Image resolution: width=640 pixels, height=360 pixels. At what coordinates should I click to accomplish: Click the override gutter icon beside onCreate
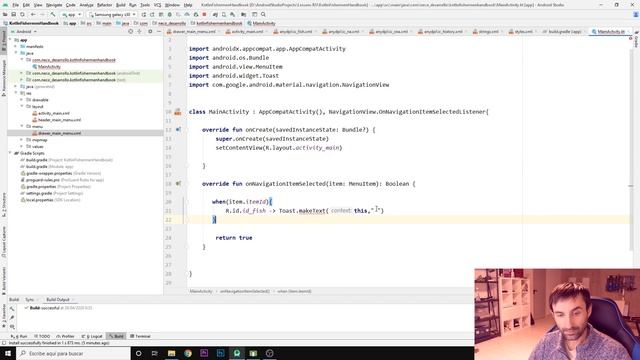click(x=178, y=129)
